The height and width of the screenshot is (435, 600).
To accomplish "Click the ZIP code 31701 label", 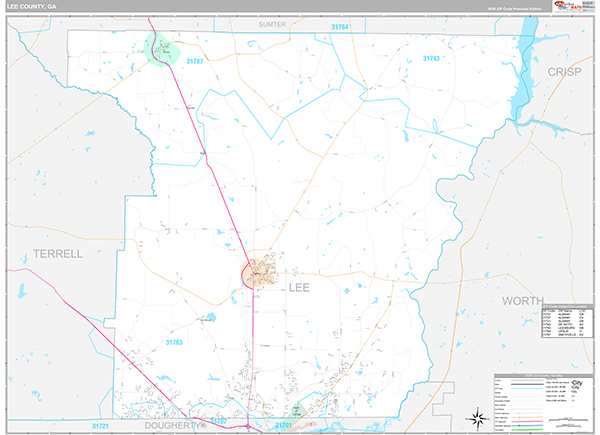I will pos(284,425).
